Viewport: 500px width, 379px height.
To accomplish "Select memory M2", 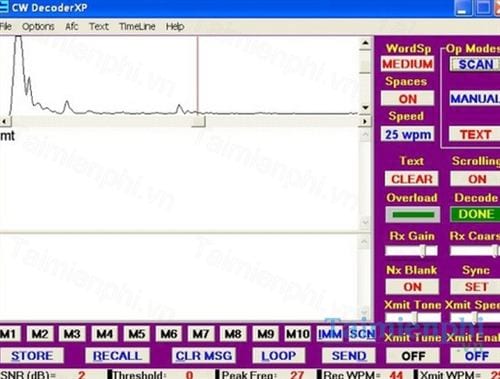I will (40, 334).
